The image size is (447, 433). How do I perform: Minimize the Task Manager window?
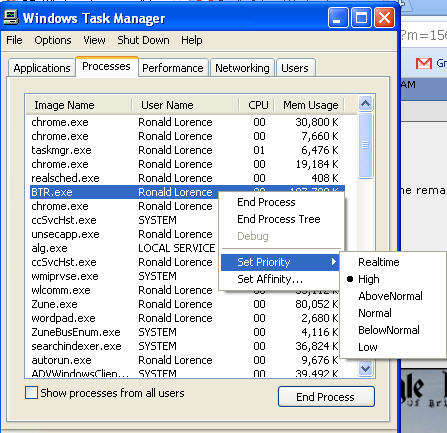pyautogui.click(x=338, y=18)
